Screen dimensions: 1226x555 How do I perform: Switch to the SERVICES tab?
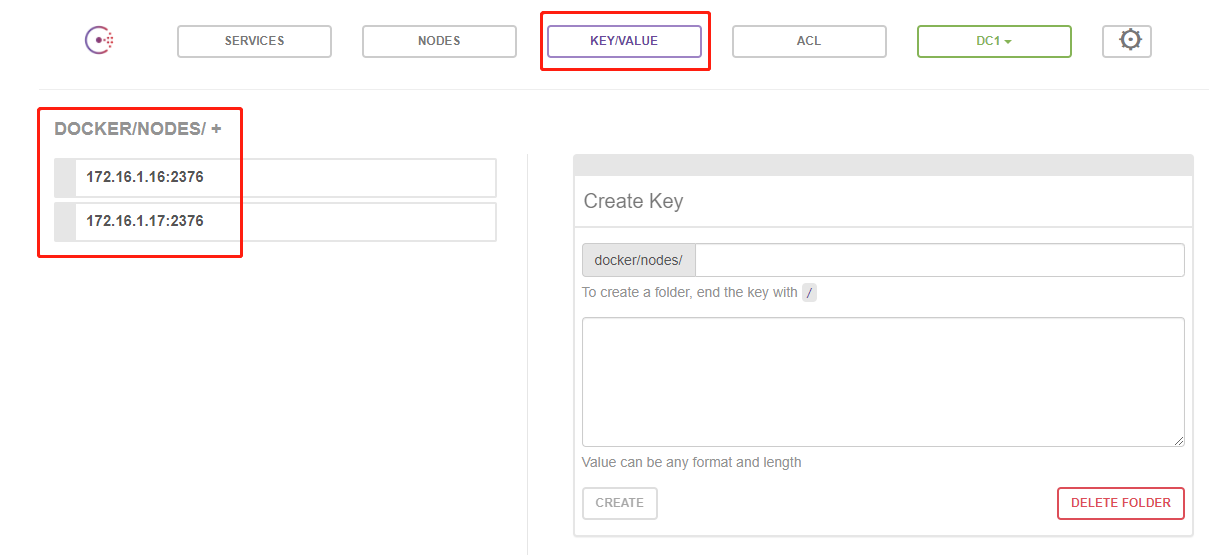[x=254, y=41]
